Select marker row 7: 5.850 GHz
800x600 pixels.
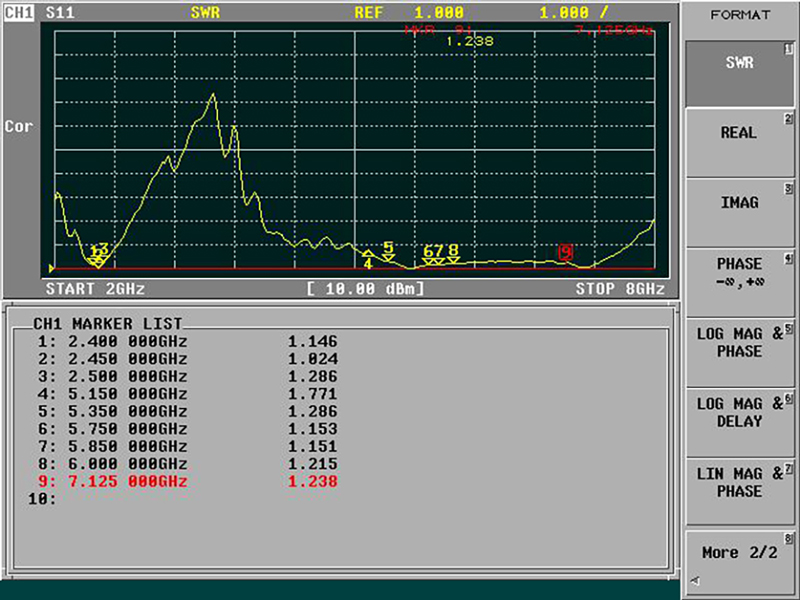187,446
